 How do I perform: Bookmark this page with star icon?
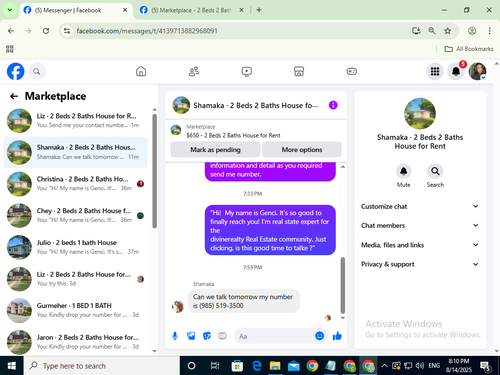coord(447,31)
